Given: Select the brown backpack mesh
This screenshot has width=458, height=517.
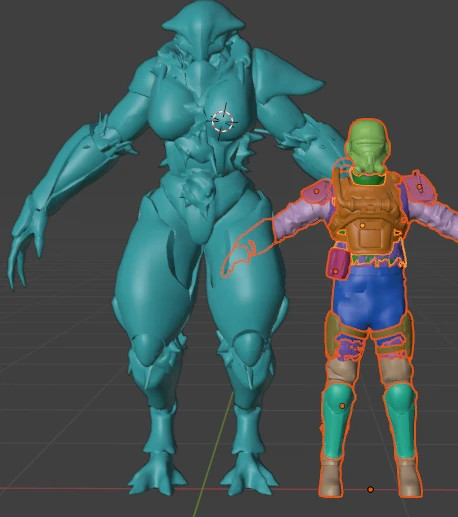Looking at the screenshot, I should pos(368,213).
